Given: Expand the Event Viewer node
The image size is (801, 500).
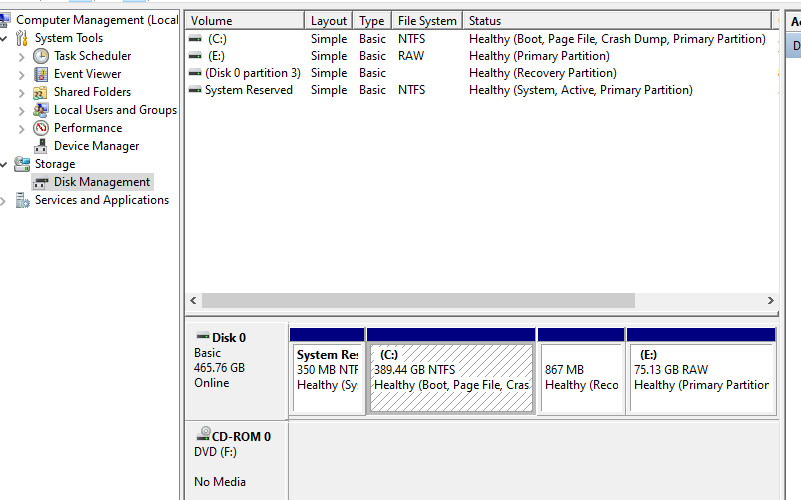Looking at the screenshot, I should pyautogui.click(x=22, y=74).
